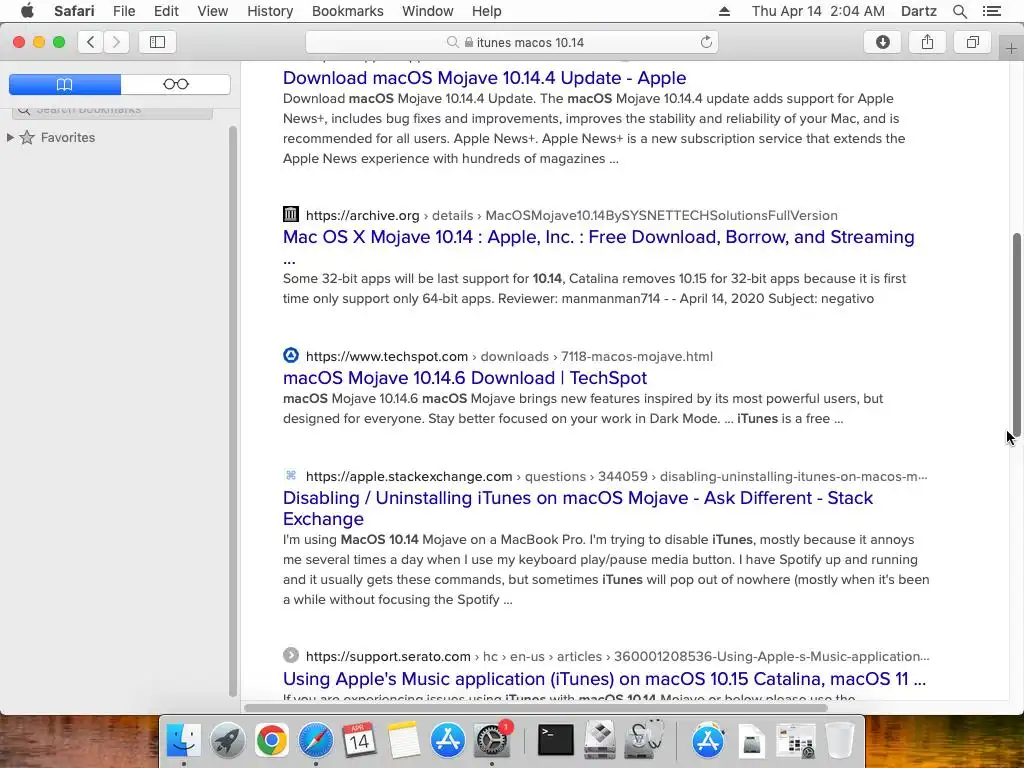Viewport: 1024px width, 768px height.
Task: Click the archive.org site favicon
Action: click(291, 214)
